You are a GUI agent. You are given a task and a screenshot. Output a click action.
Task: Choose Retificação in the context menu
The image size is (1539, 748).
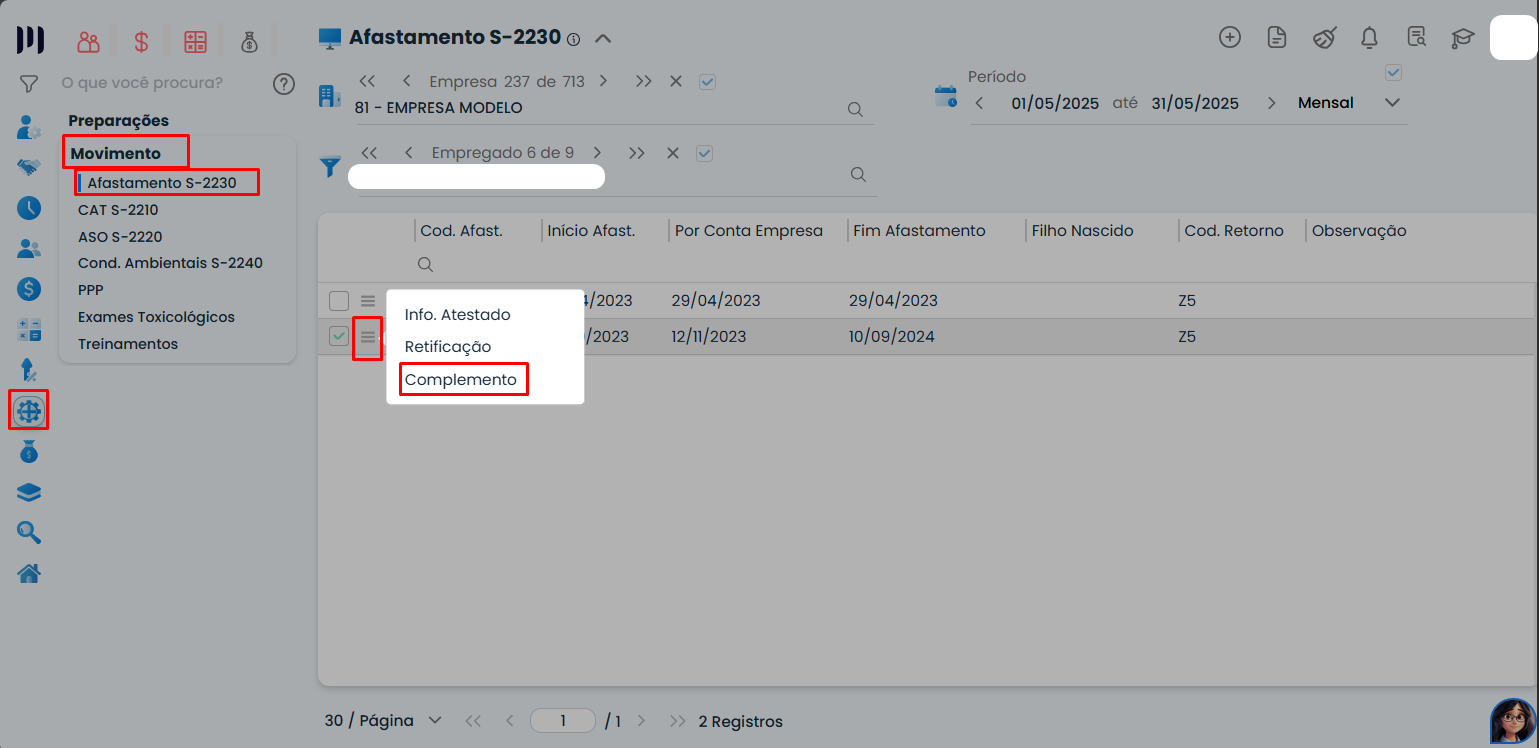448,347
